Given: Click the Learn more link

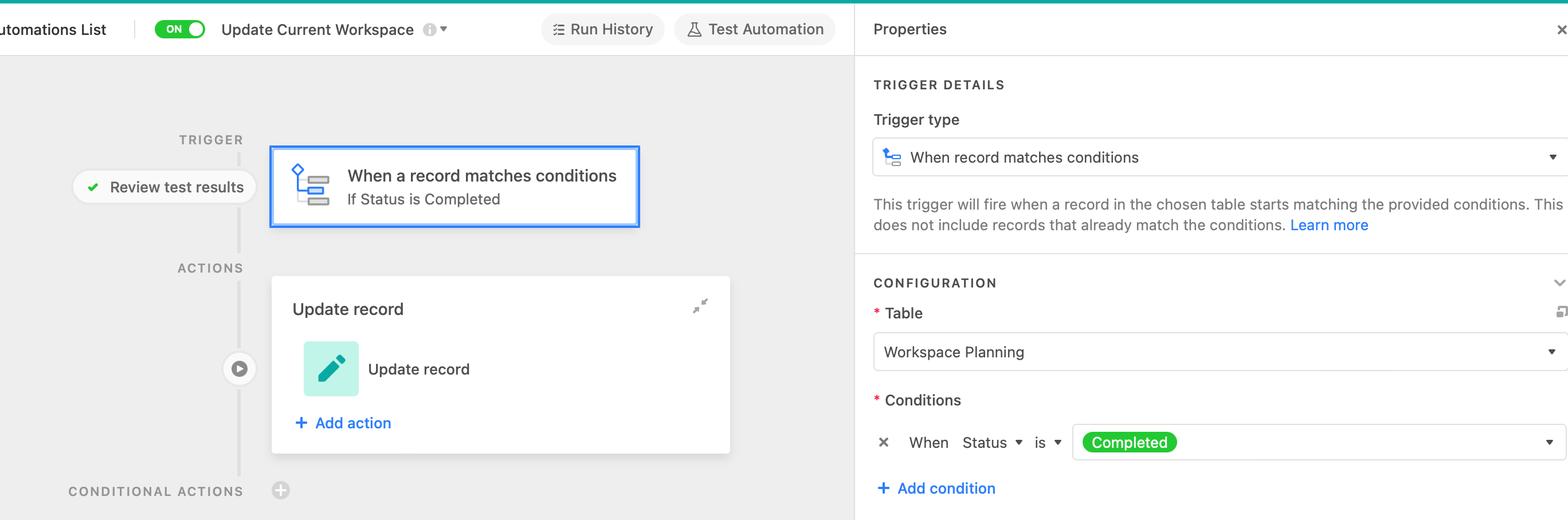Looking at the screenshot, I should click(1330, 224).
